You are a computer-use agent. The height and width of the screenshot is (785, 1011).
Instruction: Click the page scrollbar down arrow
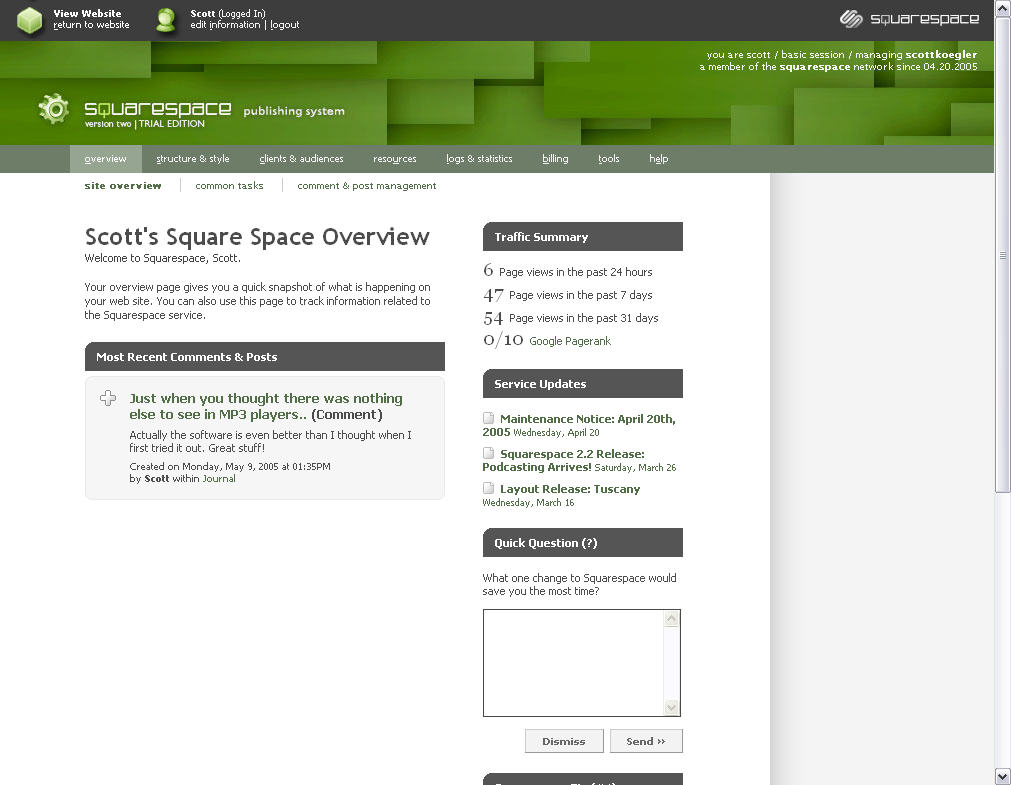1003,776
